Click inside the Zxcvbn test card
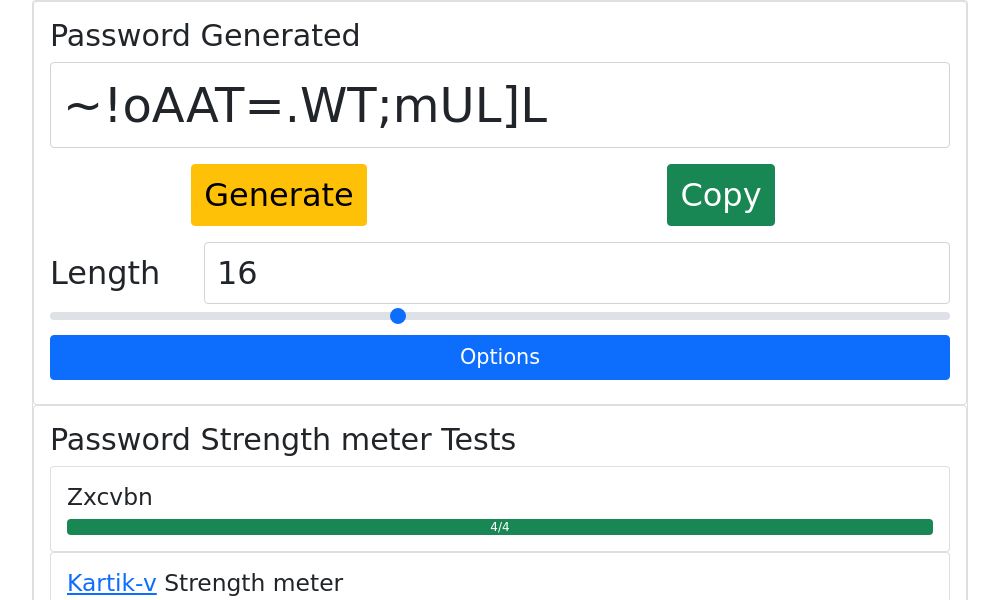This screenshot has width=1000, height=600. (x=499, y=509)
